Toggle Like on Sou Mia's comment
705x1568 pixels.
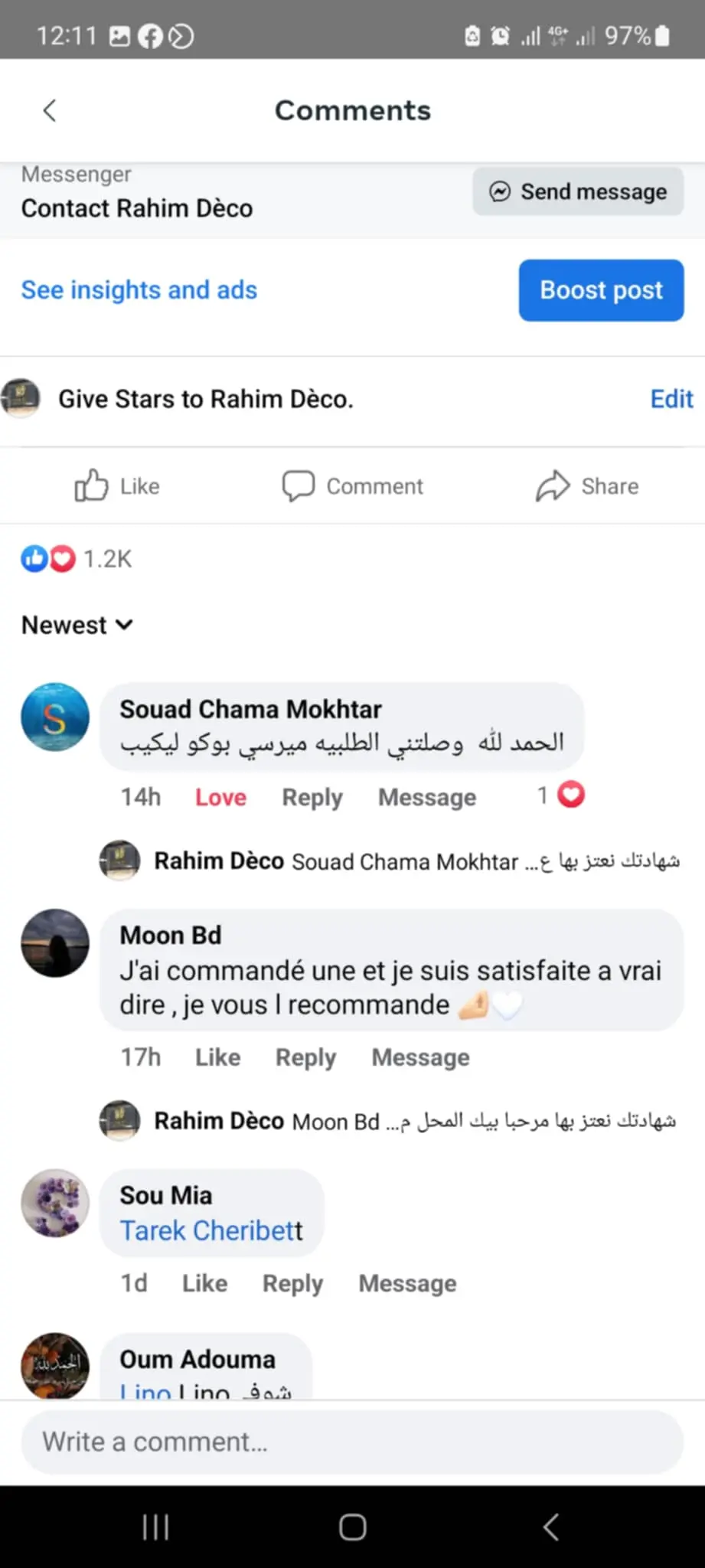[204, 1283]
